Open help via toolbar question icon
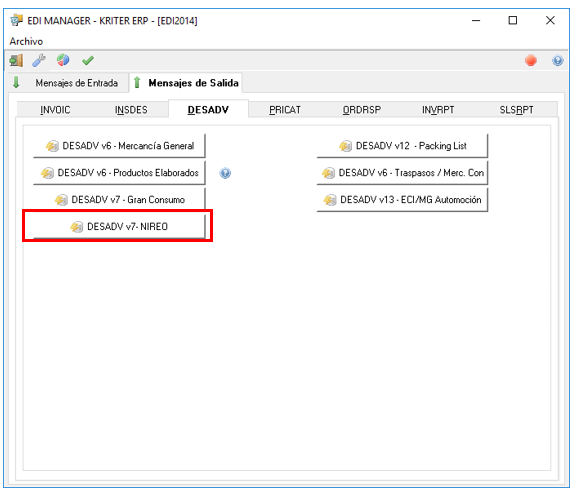This screenshot has width=576, height=491. coord(558,60)
